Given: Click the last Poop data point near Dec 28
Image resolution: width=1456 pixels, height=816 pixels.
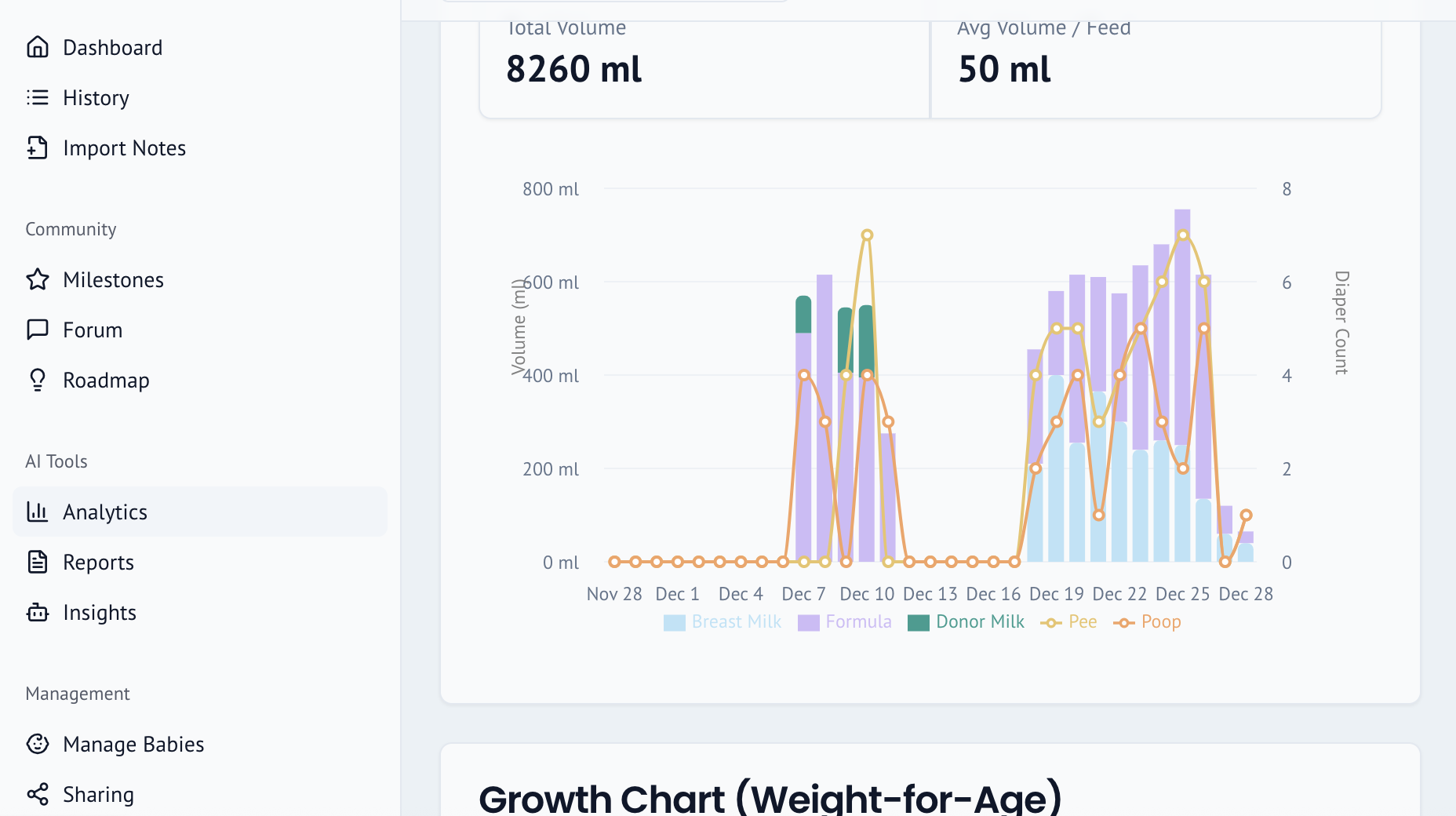Looking at the screenshot, I should pos(1246,515).
